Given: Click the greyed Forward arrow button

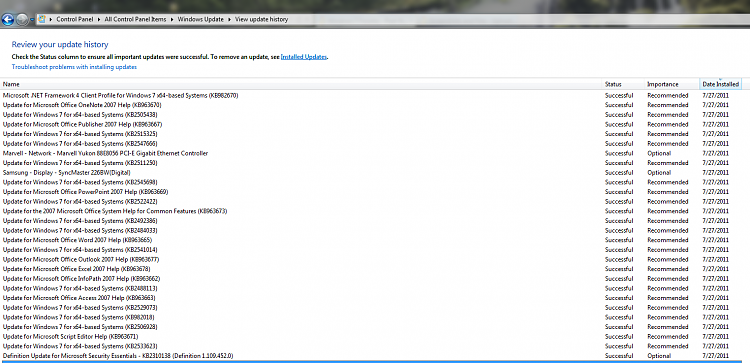Looking at the screenshot, I should pyautogui.click(x=22, y=20).
